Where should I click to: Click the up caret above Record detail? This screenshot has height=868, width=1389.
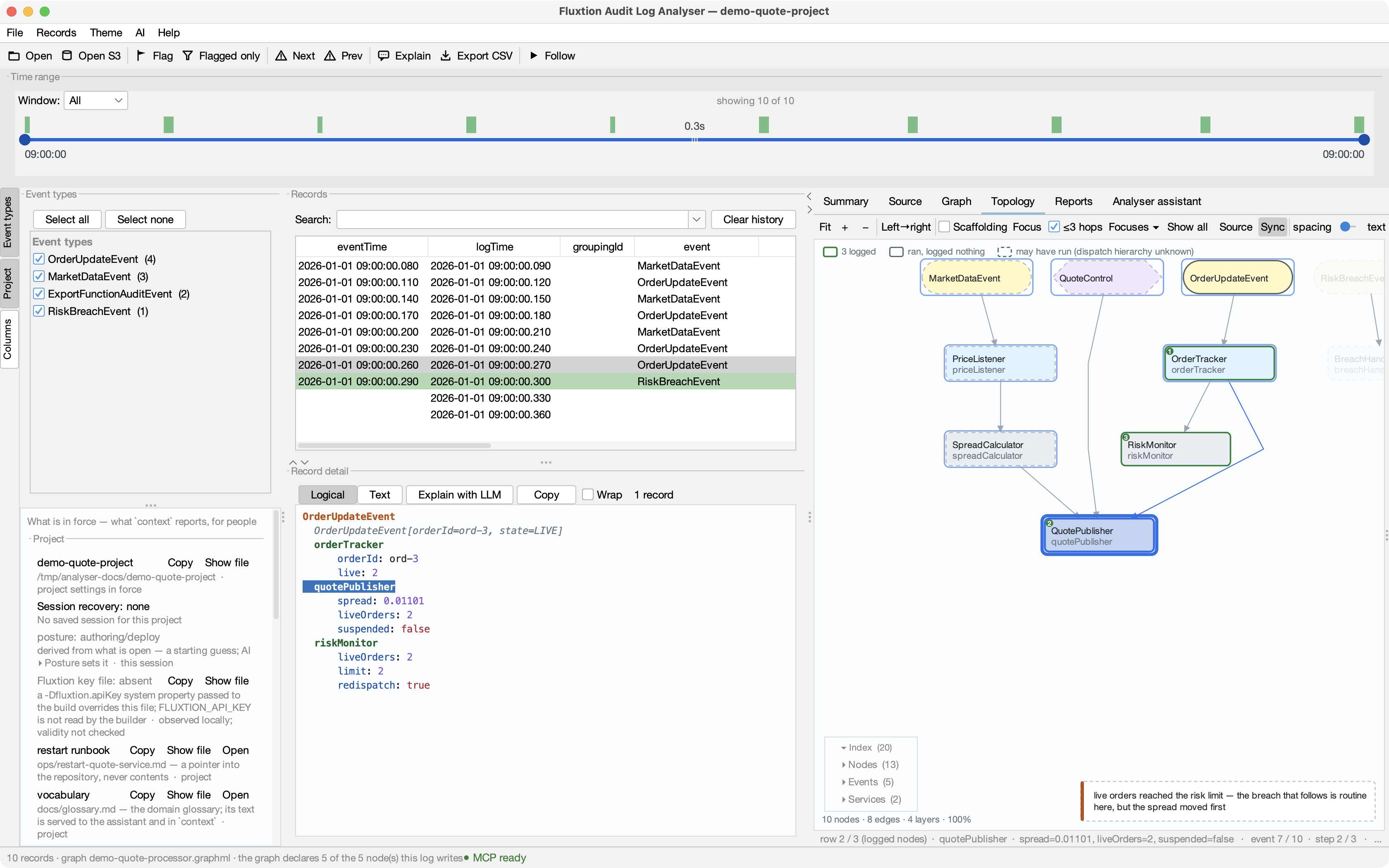point(293,462)
